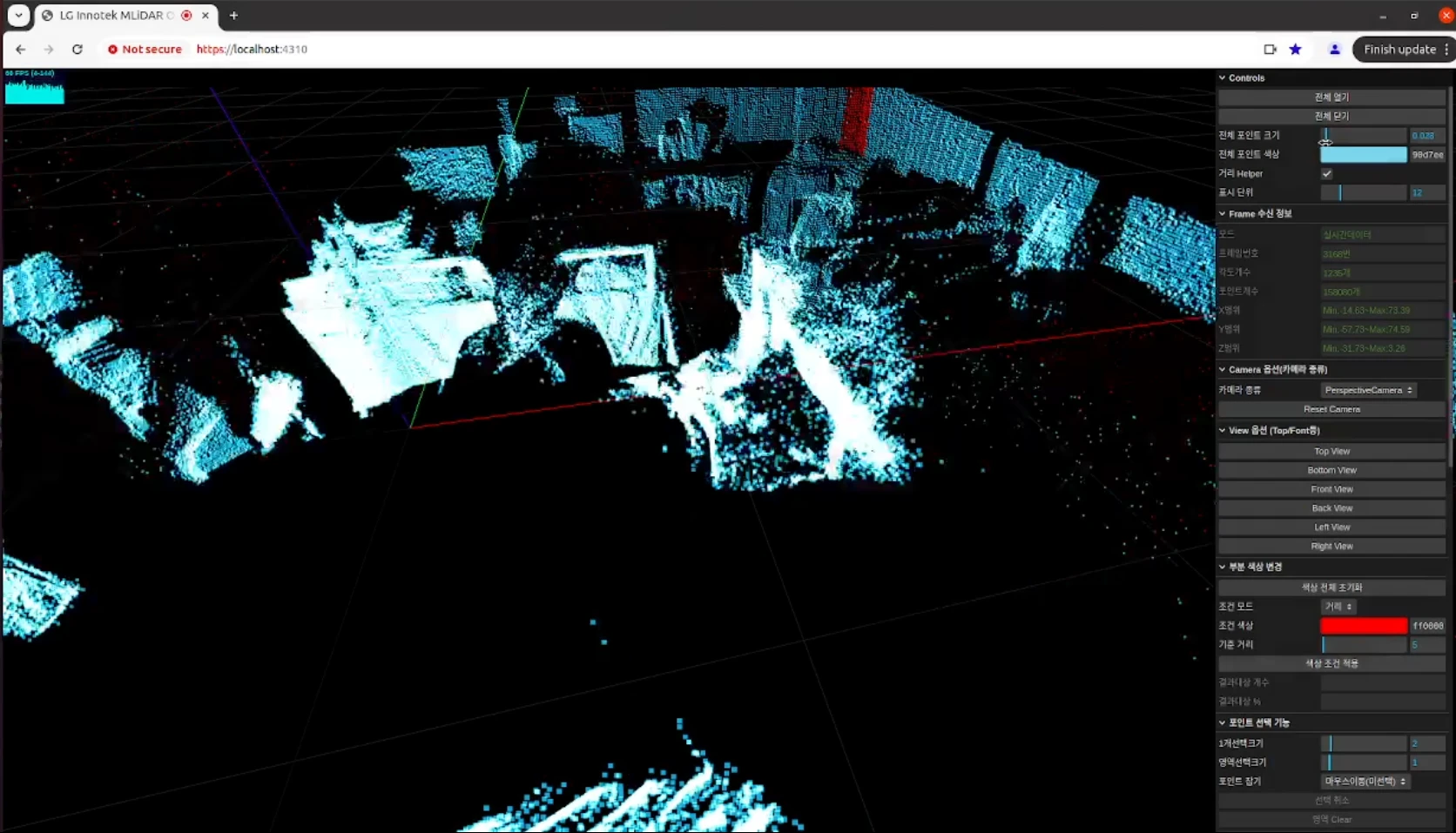Switch to Top View
Viewport: 1456px width, 833px height.
pos(1331,452)
